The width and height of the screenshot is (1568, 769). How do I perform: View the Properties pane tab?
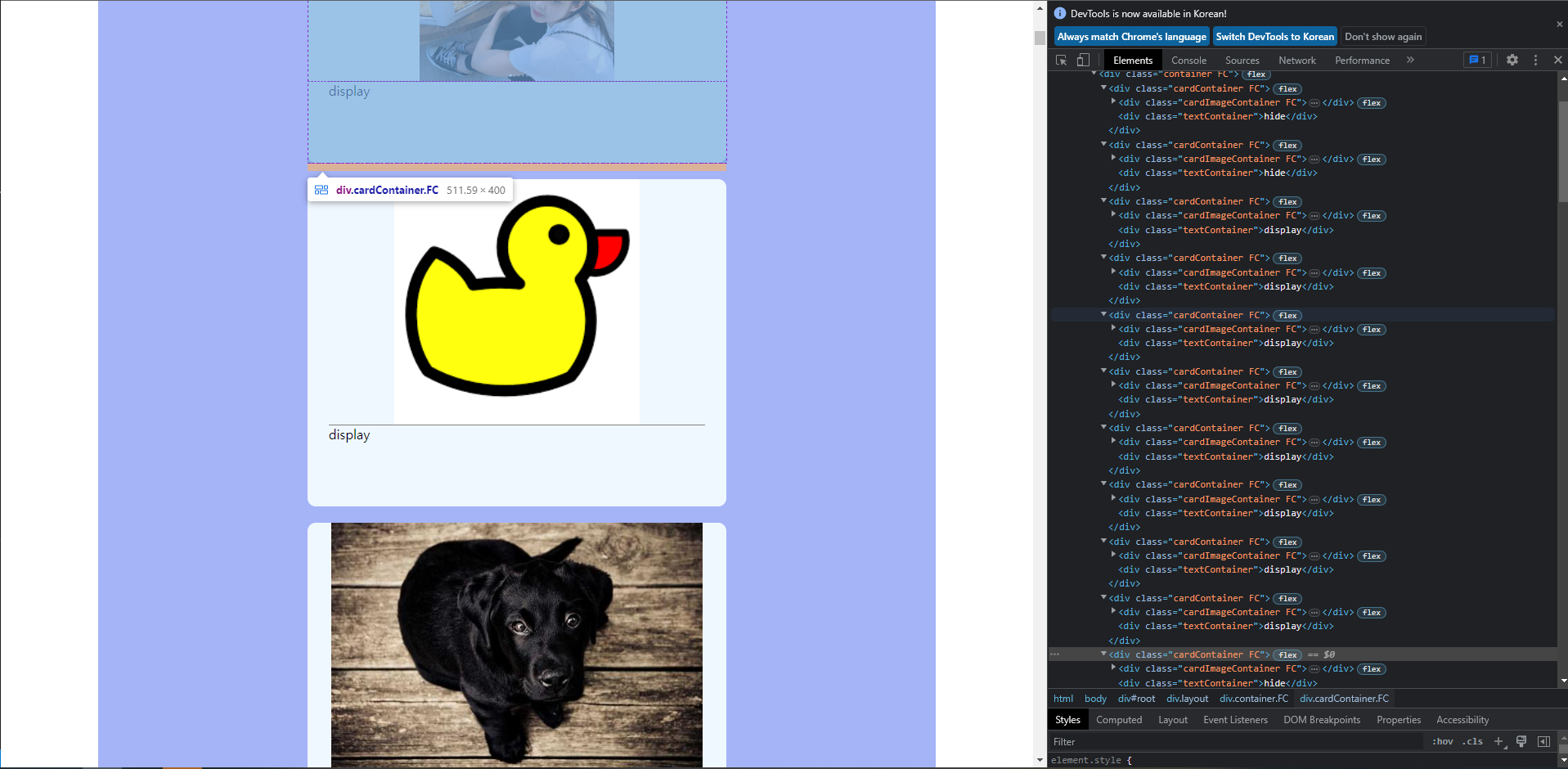pos(1399,720)
